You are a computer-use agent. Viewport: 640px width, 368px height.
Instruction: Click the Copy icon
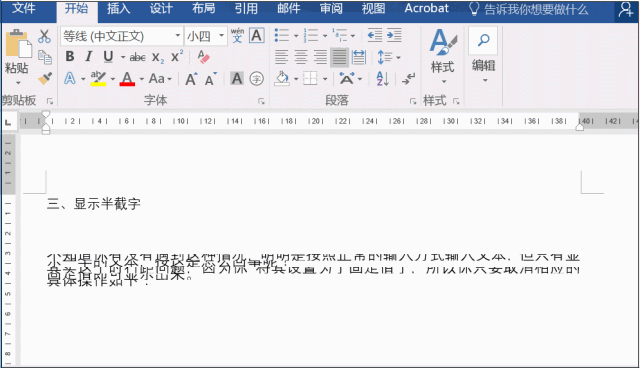point(44,57)
